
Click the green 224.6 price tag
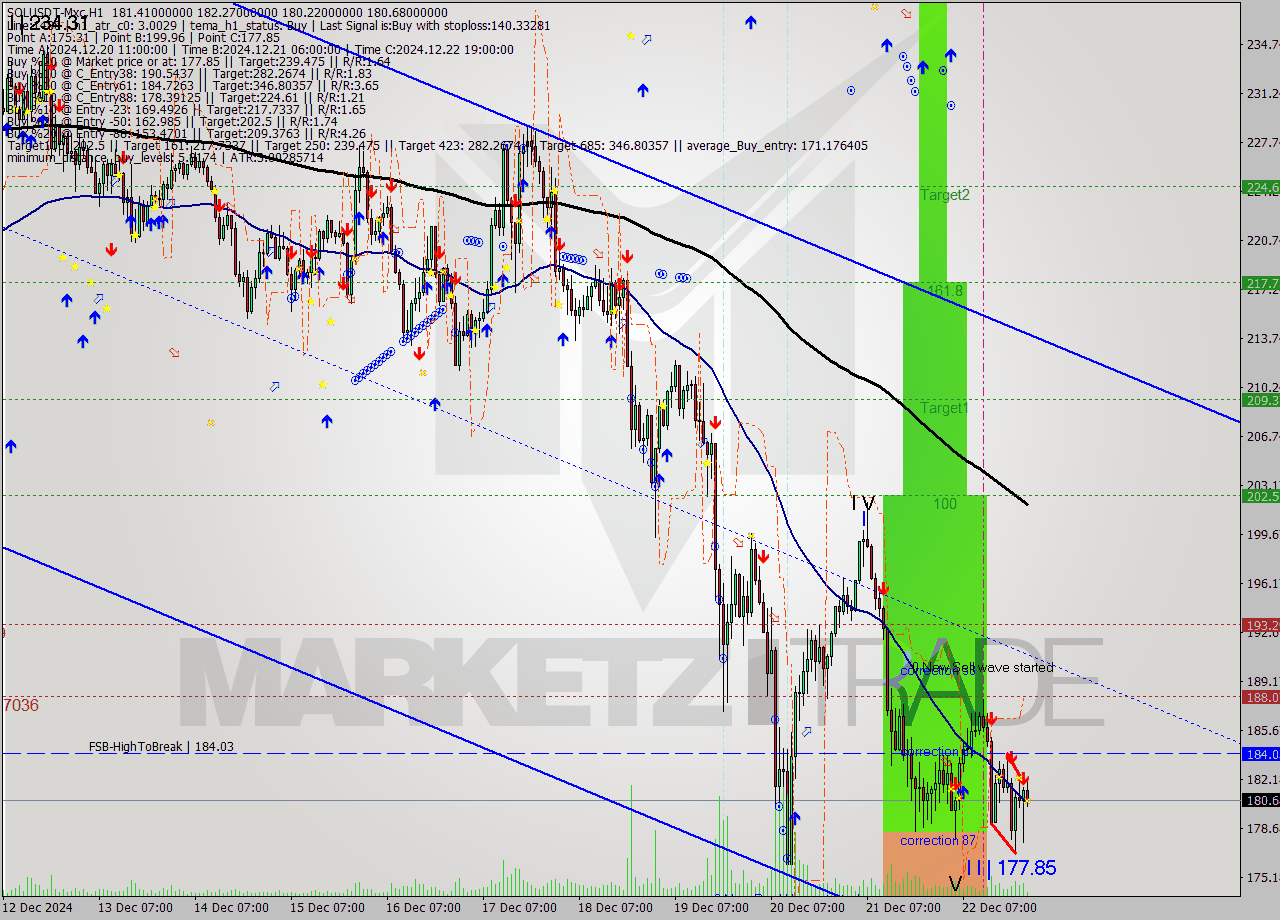click(x=1260, y=187)
